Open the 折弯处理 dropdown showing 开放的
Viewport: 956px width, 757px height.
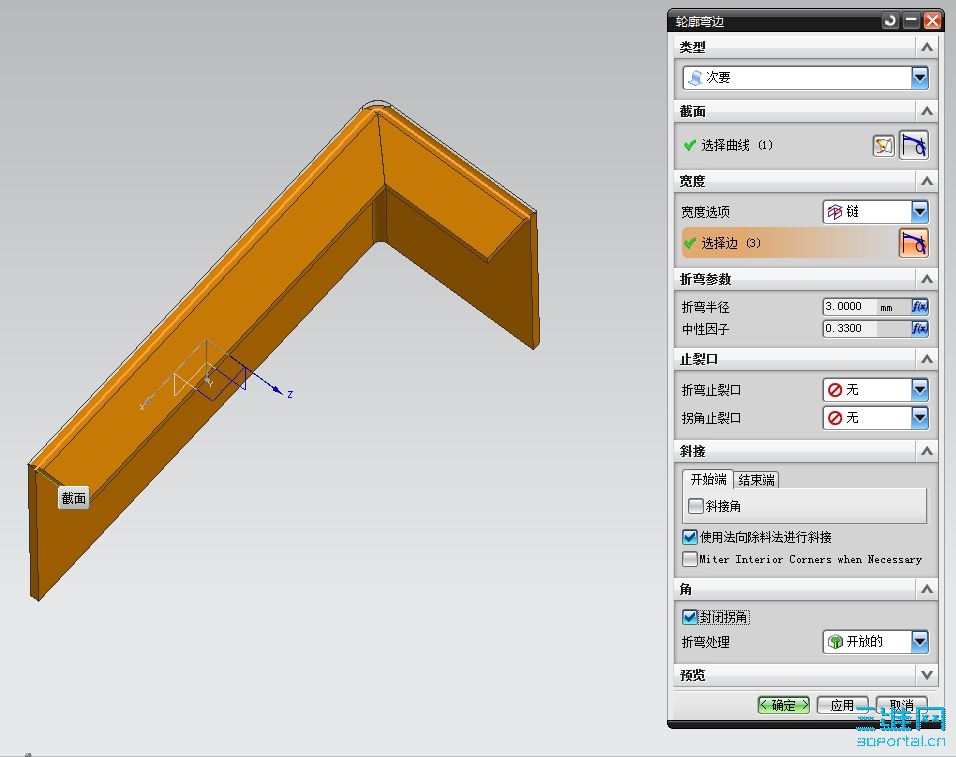coord(875,642)
